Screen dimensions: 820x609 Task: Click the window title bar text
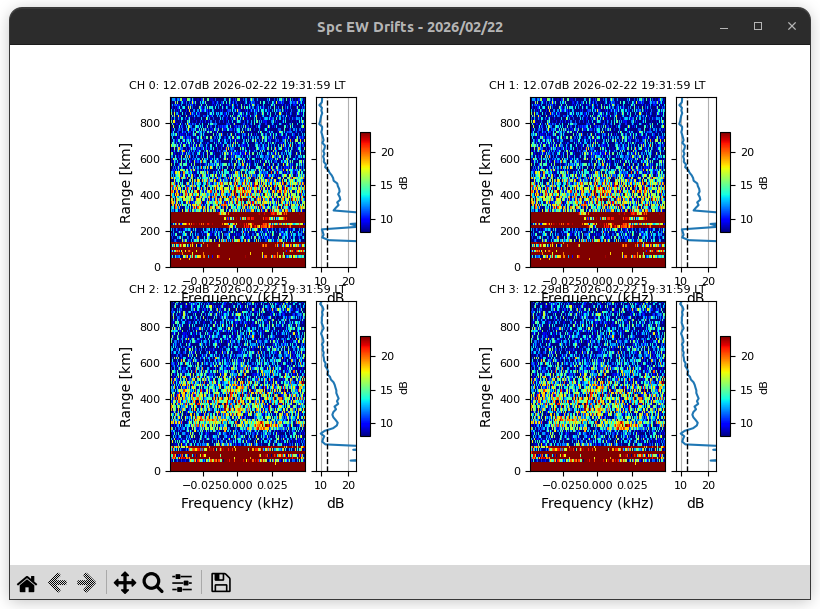410,27
